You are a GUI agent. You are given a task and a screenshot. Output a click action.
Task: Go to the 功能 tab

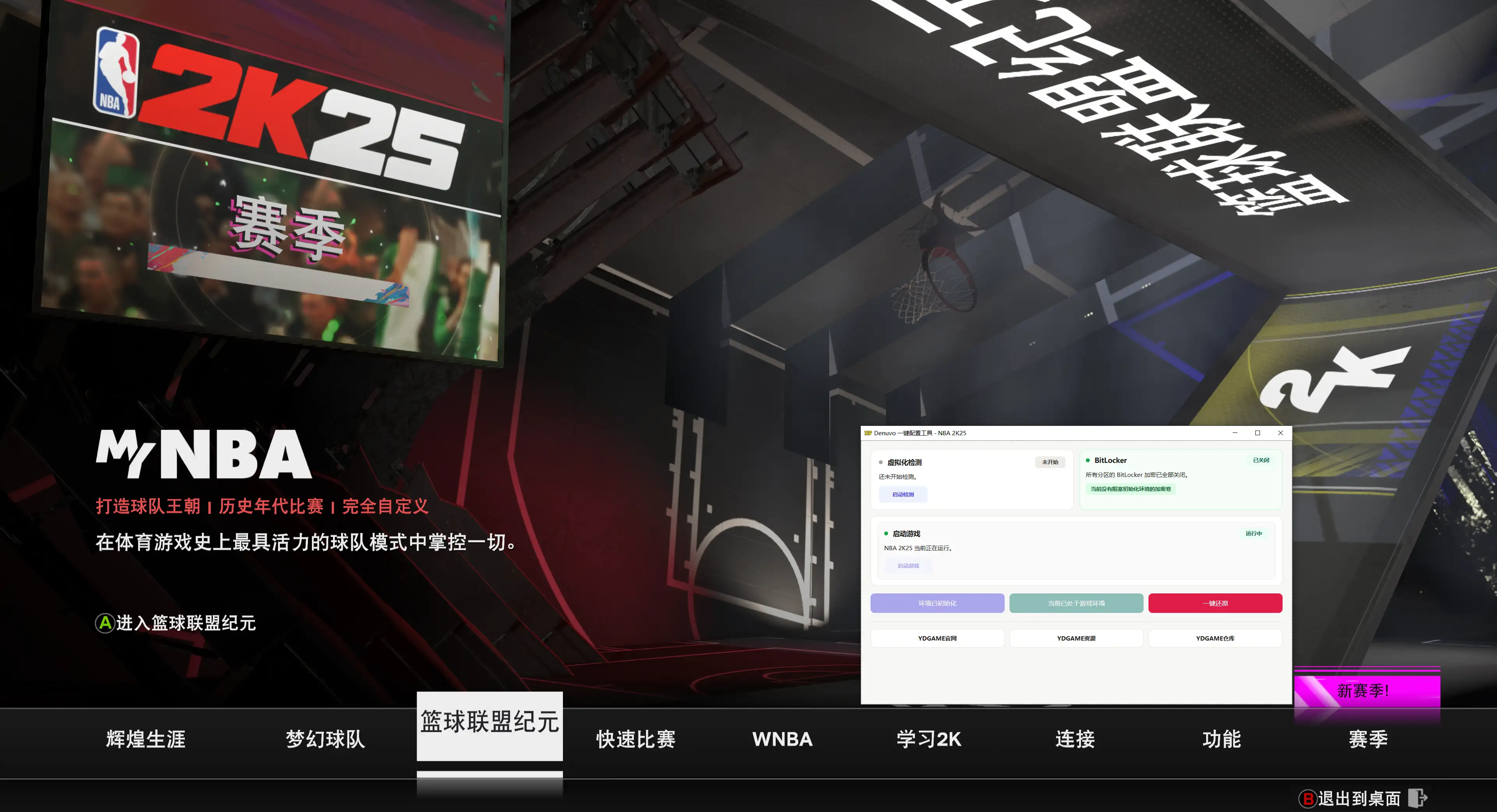[1221, 740]
